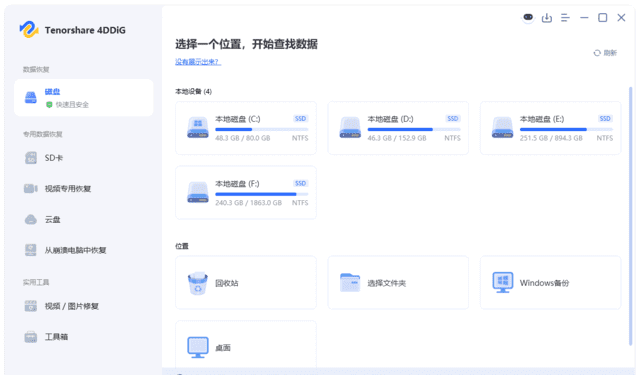Click the 桌面 desktop icon
The width and height of the screenshot is (640, 375).
click(x=198, y=347)
